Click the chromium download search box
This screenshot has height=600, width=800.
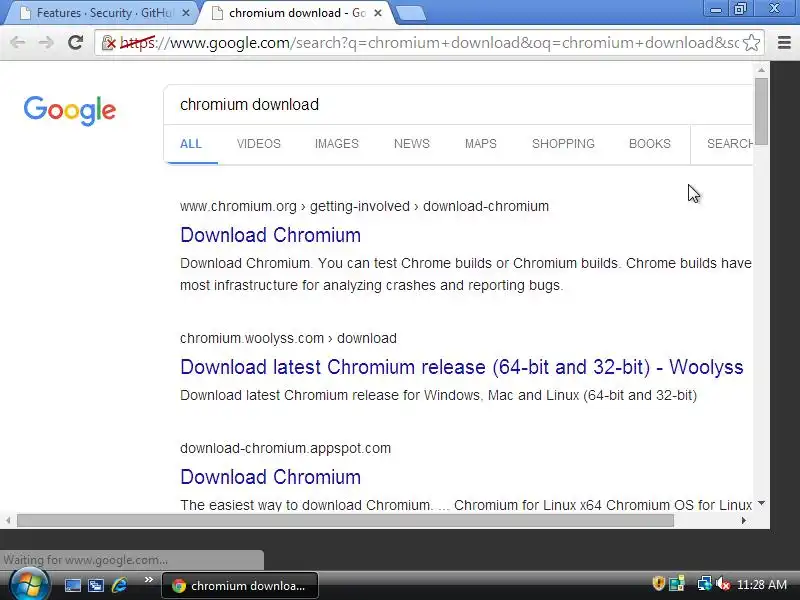click(x=458, y=105)
